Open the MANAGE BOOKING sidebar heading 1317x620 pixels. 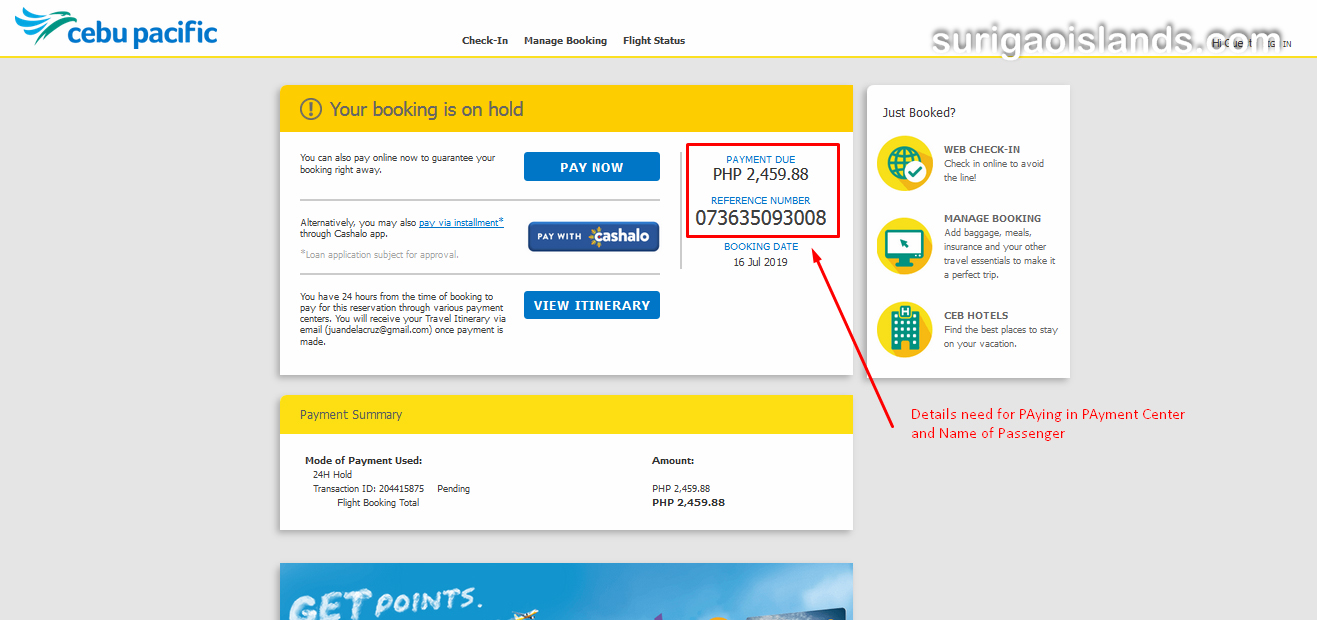(x=992, y=218)
